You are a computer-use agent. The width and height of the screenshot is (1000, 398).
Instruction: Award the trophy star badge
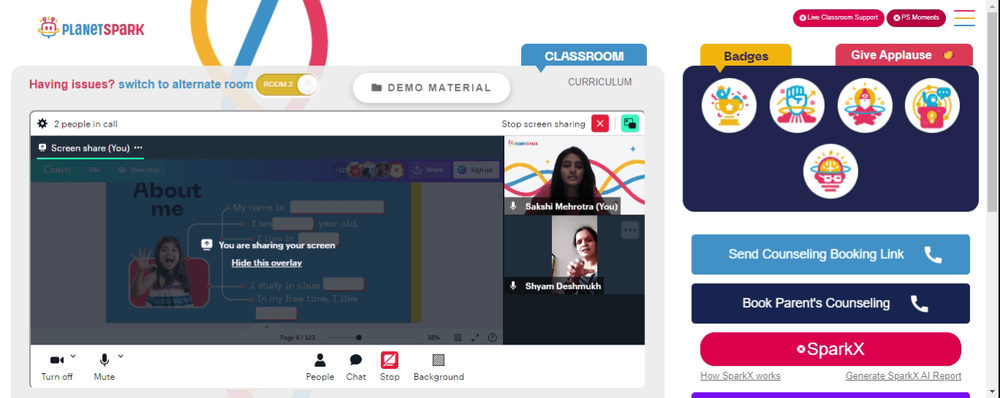729,105
